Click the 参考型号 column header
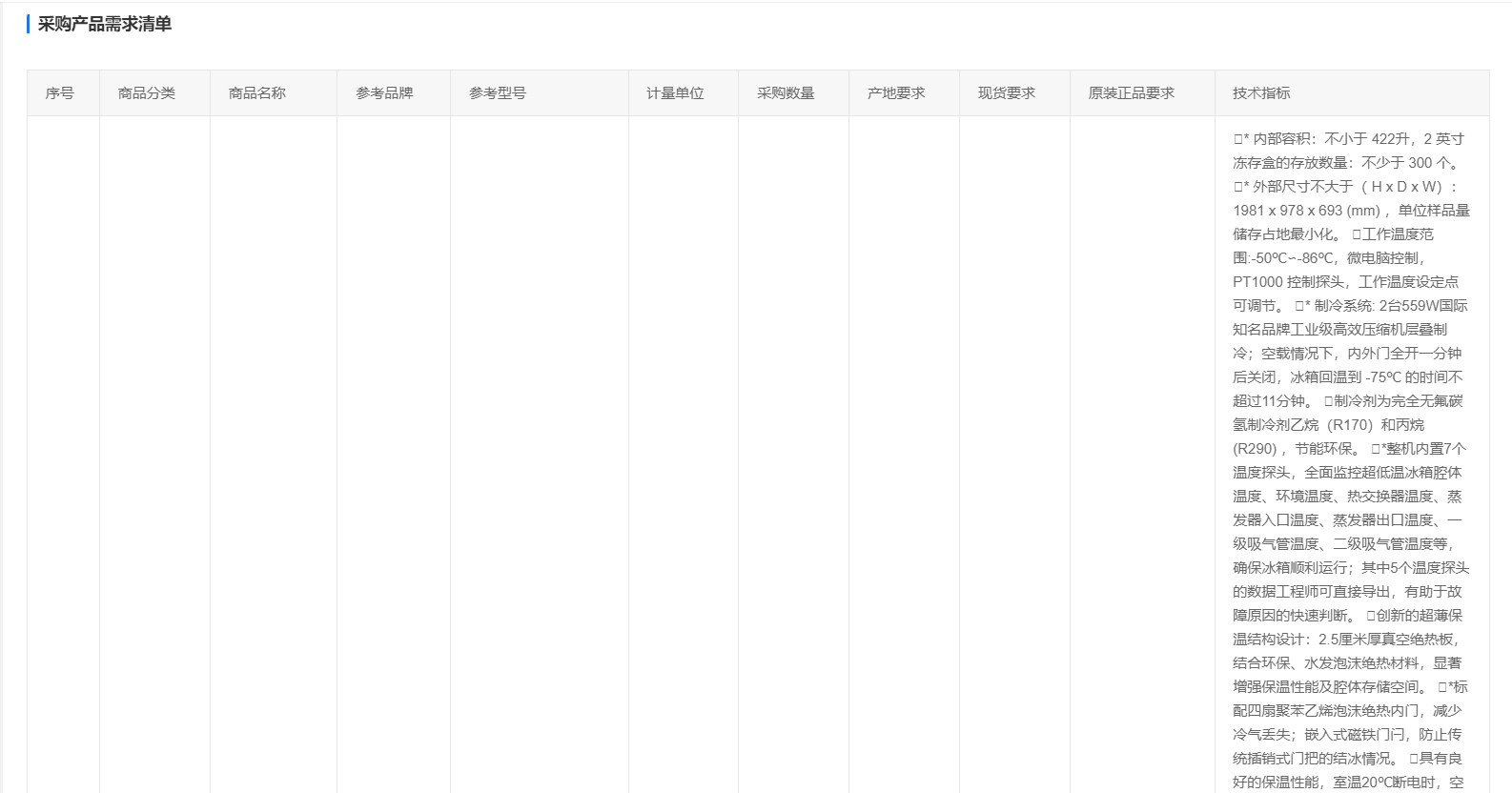Viewport: 1512px width, 793px height. pos(497,92)
